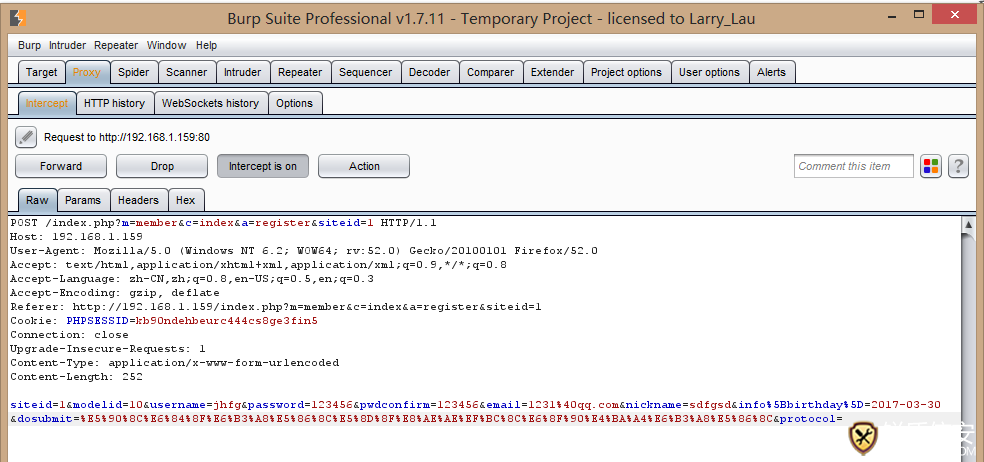Open the Burp menu
984x462 pixels.
[x=29, y=45]
